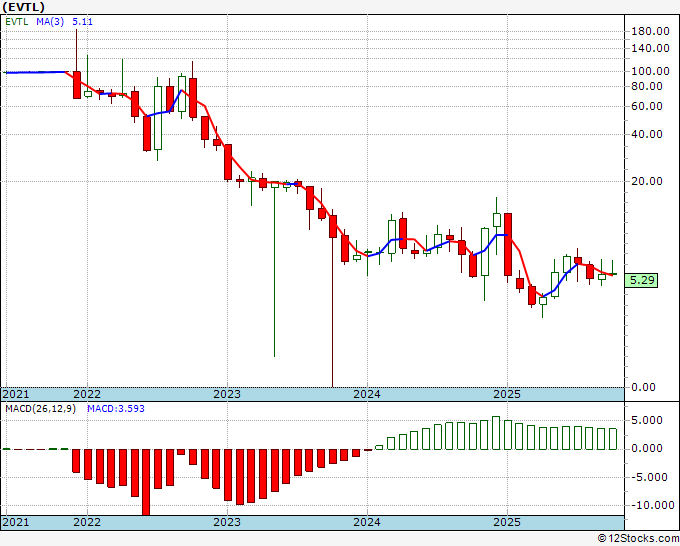
Task: Click the 0.000 MACD axis label
Action: [x=647, y=448]
